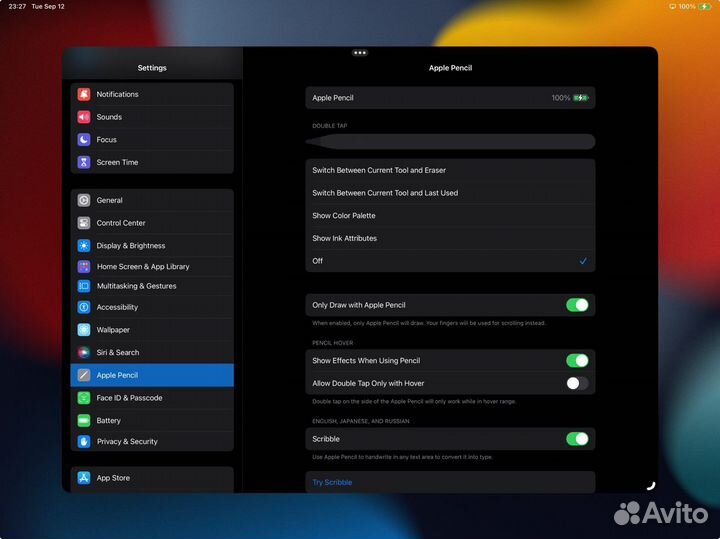This screenshot has height=539, width=720.
Task: Click Display & Brightness sun icon
Action: click(84, 246)
